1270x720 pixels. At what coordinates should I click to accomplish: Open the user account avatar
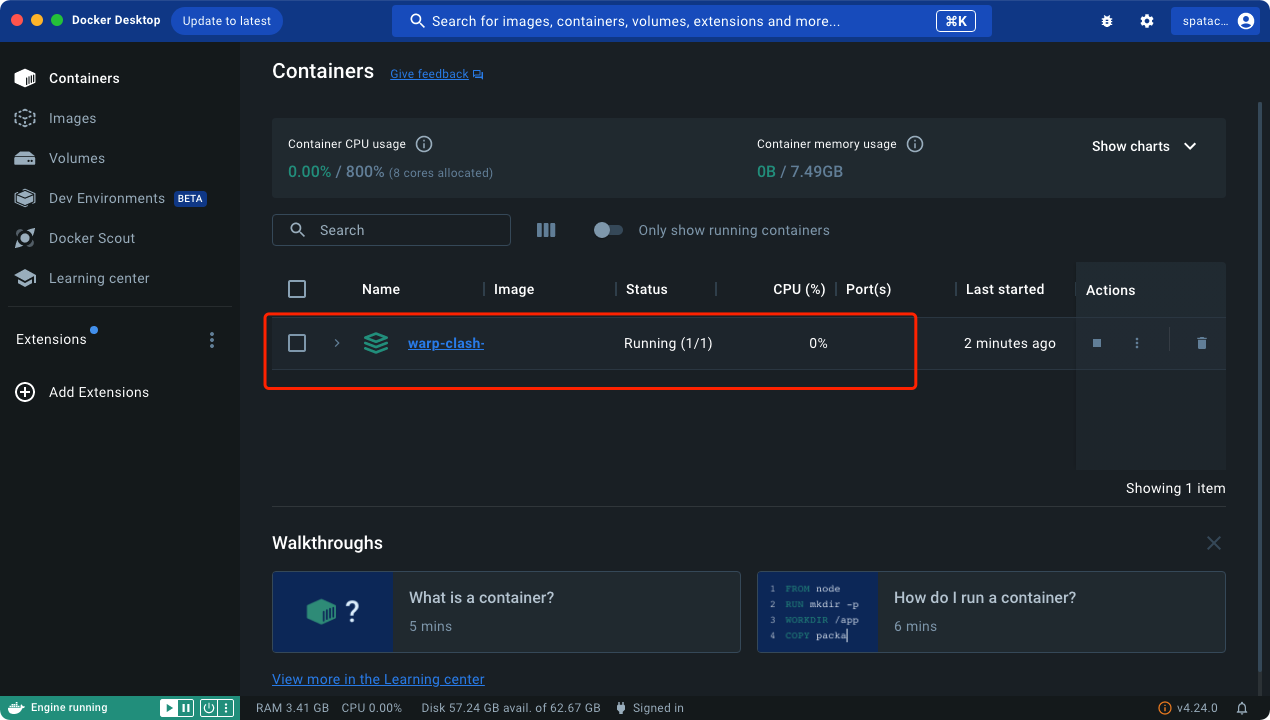pyautogui.click(x=1245, y=21)
